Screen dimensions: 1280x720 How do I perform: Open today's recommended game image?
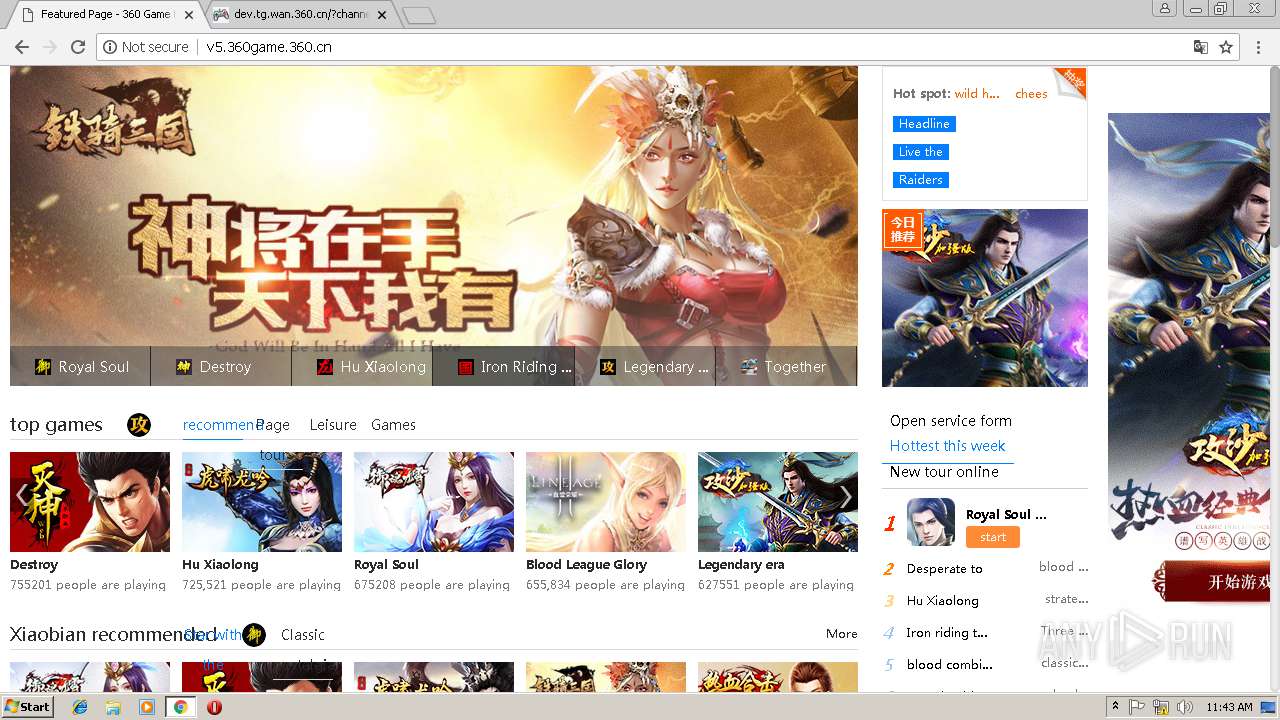pyautogui.click(x=985, y=298)
